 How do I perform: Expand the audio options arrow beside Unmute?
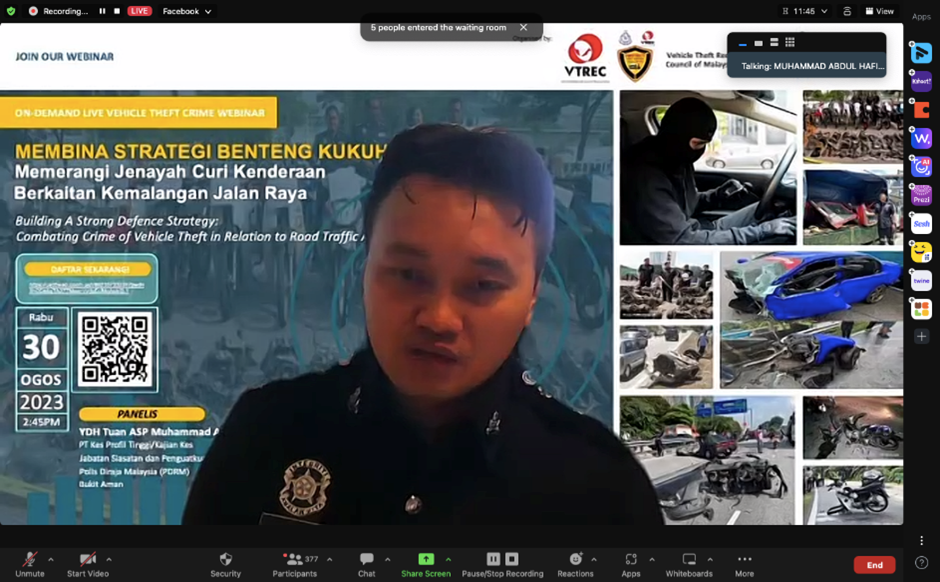51,560
